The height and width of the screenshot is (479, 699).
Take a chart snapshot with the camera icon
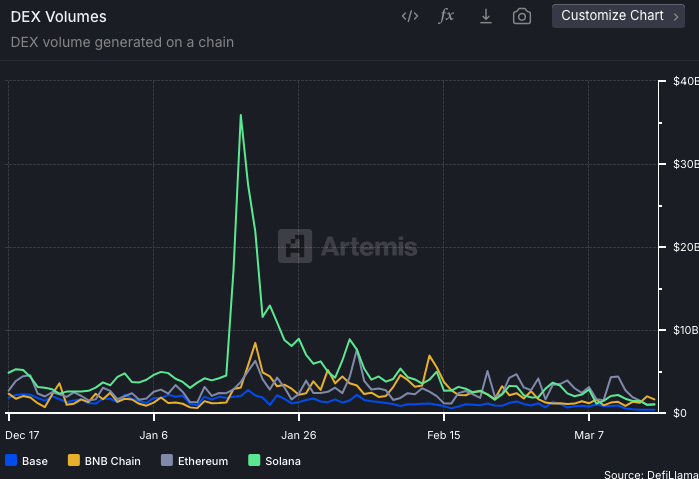tap(522, 17)
